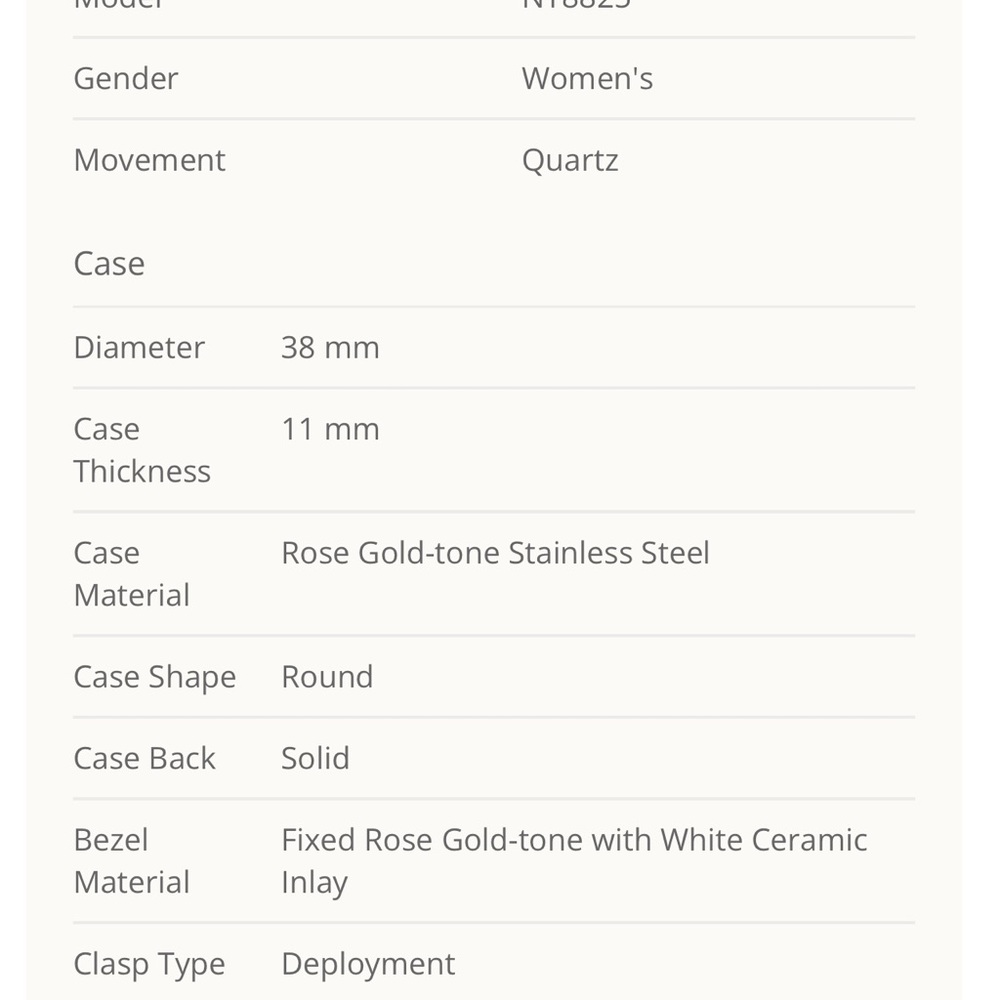Click the Case Material label
The height and width of the screenshot is (1000, 1000).
point(131,574)
